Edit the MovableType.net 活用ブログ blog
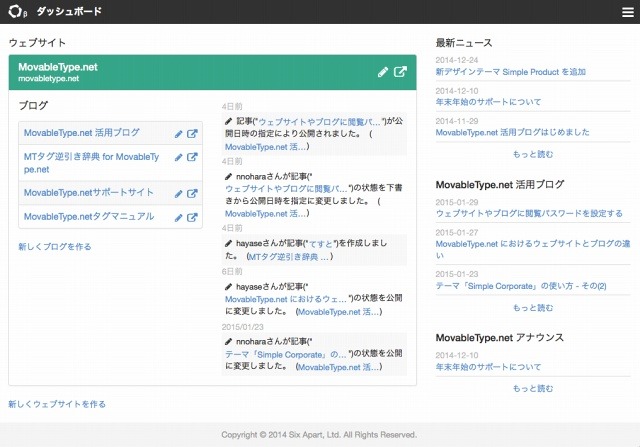The height and width of the screenshot is (447, 640). pos(178,134)
